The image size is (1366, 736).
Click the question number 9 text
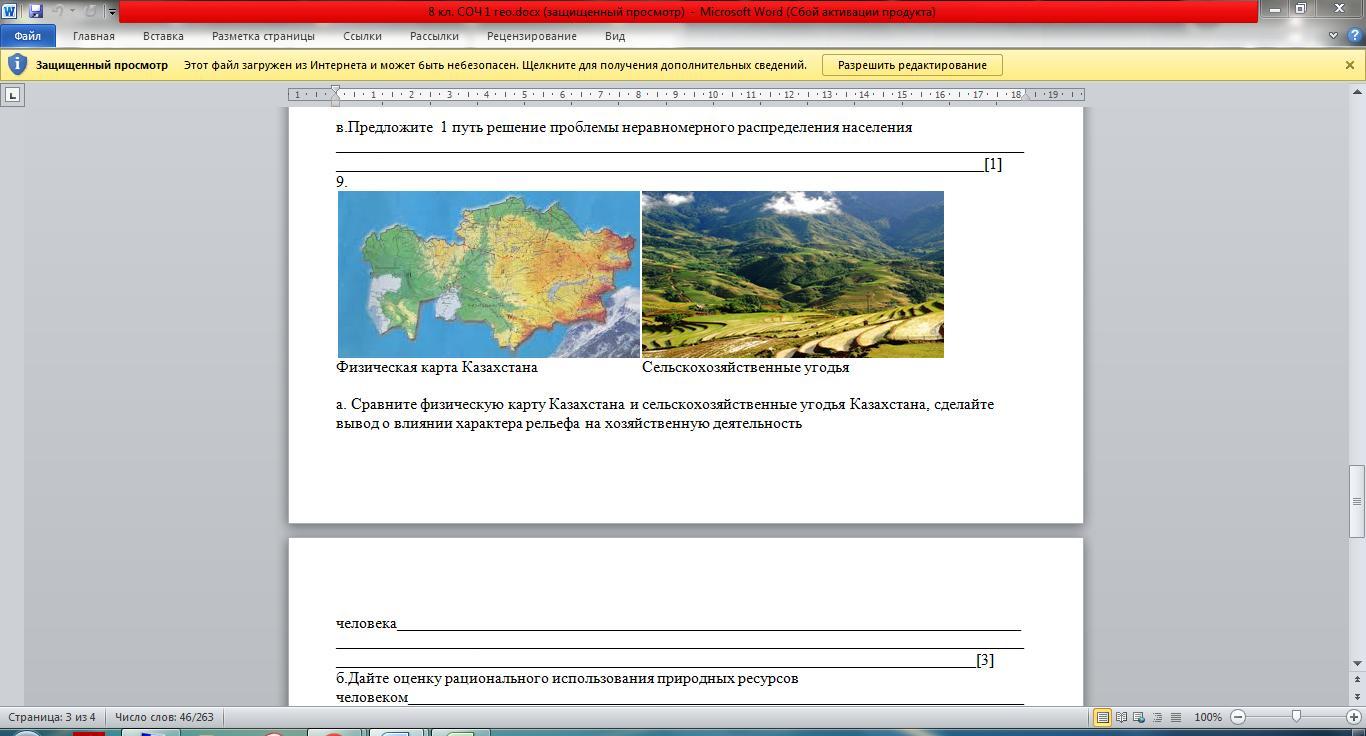342,182
